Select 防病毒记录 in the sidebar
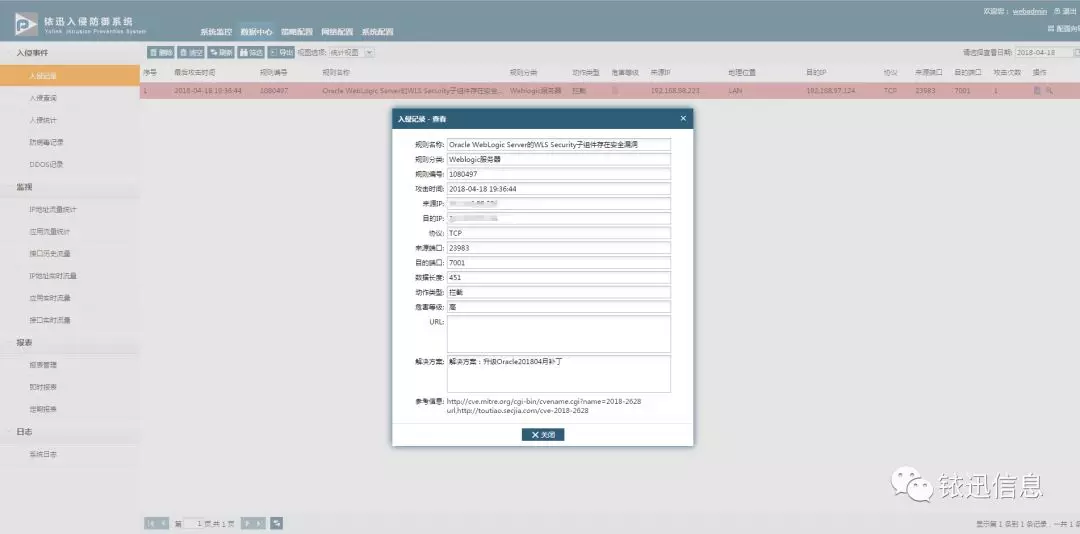This screenshot has width=1080, height=534. (x=70, y=142)
